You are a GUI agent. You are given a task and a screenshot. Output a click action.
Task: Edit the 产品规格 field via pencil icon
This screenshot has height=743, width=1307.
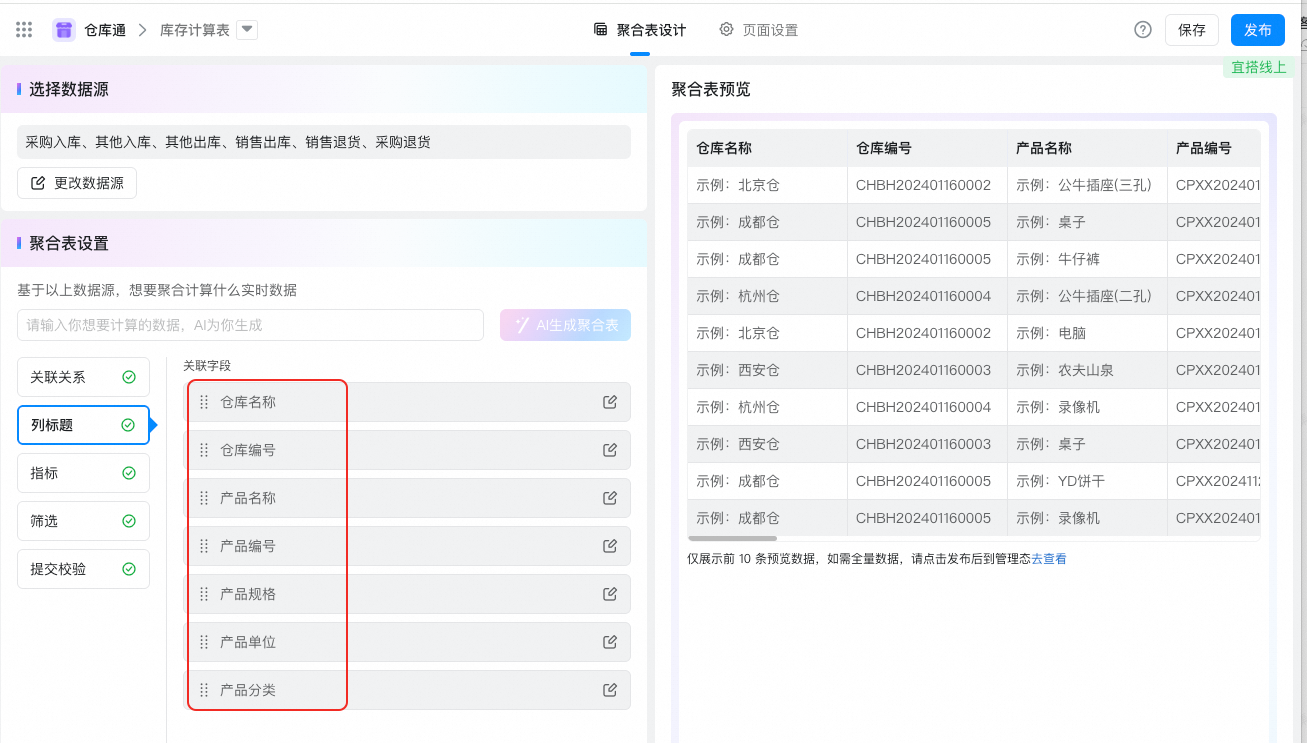pos(610,594)
